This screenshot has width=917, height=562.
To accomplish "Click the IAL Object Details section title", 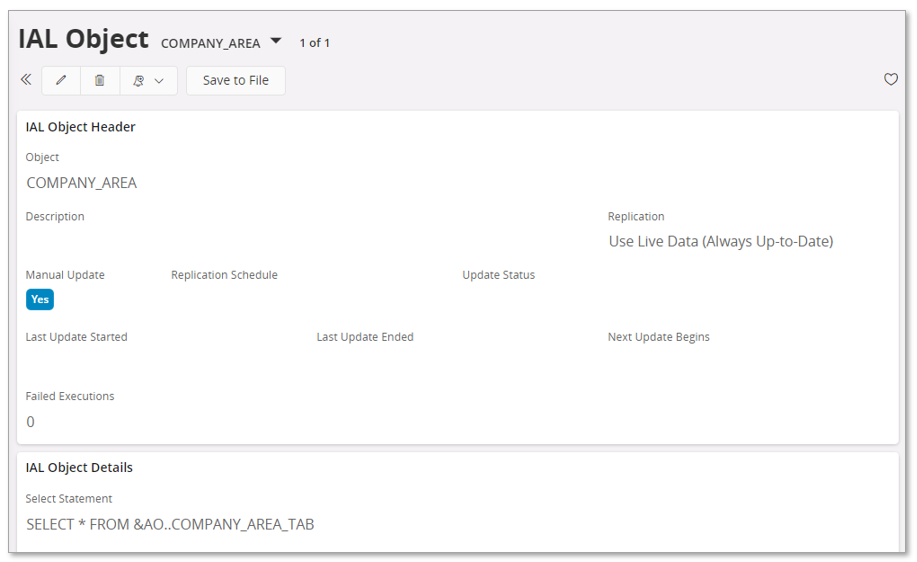I will (79, 467).
